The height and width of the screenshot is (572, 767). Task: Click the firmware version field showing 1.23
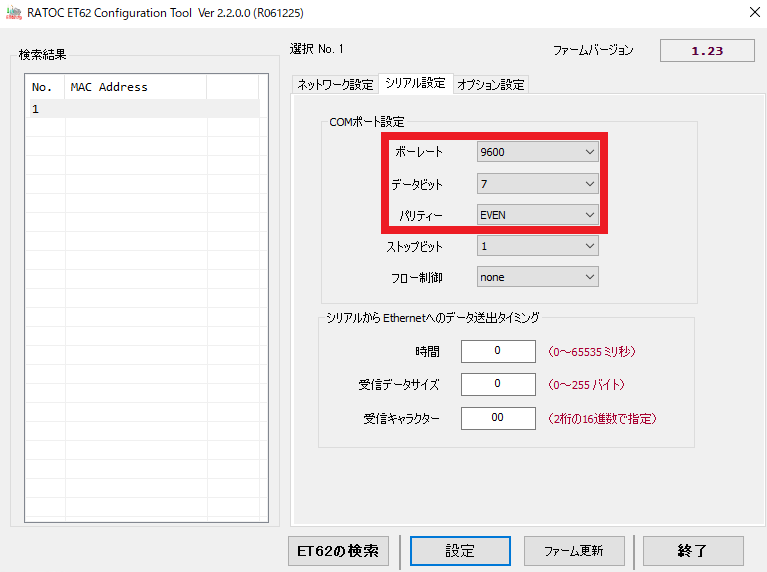(x=706, y=50)
